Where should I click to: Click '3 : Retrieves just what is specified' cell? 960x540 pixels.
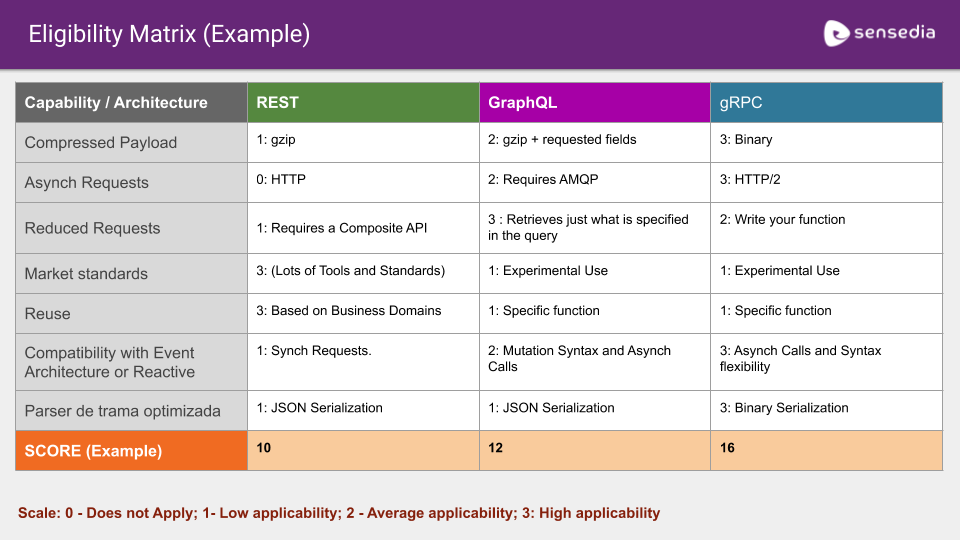[594, 228]
